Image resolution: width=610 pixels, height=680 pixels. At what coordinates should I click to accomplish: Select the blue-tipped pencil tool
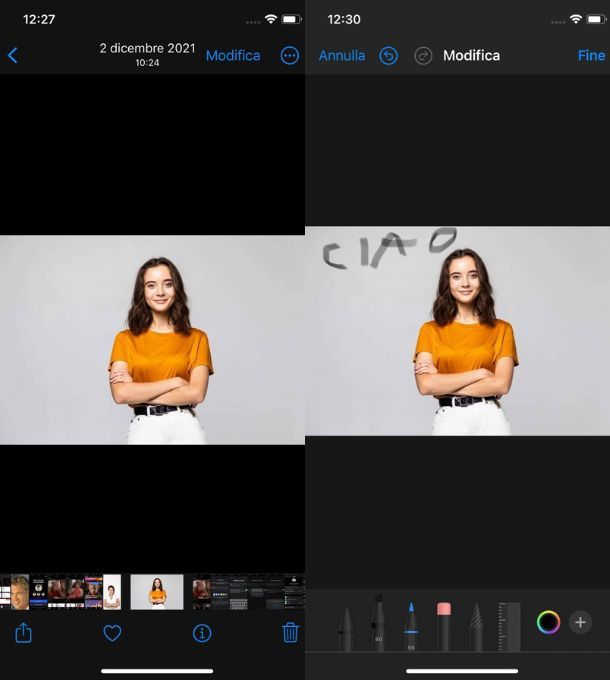[411, 626]
